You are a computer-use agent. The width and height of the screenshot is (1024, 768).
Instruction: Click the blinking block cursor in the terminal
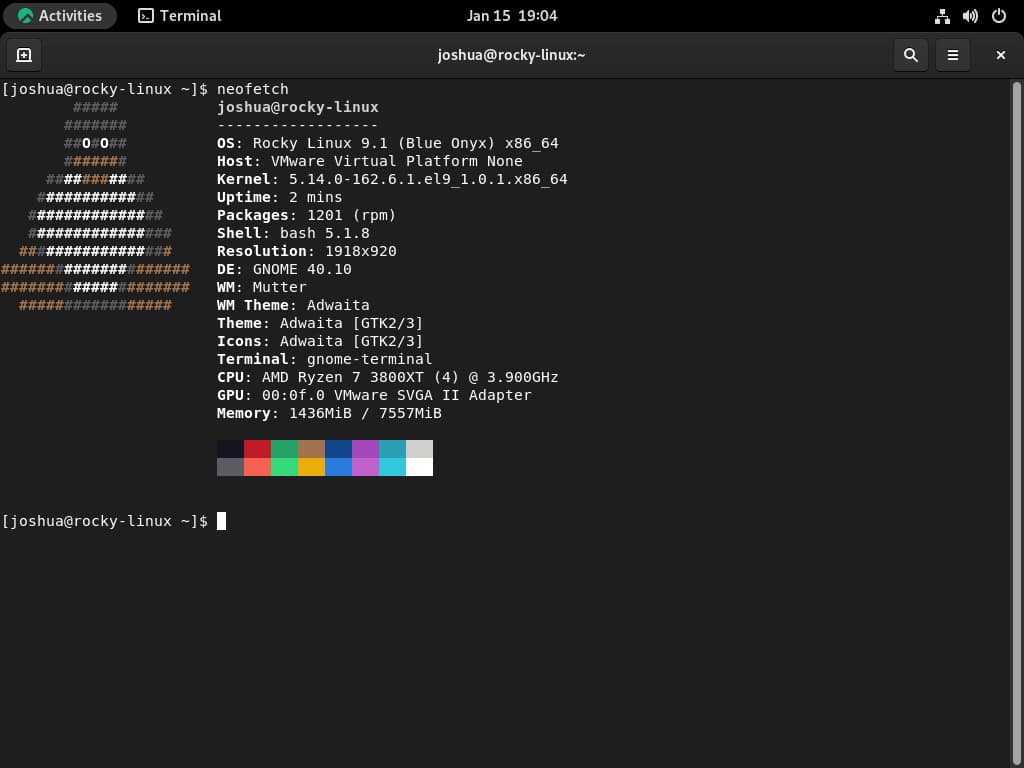pos(220,520)
